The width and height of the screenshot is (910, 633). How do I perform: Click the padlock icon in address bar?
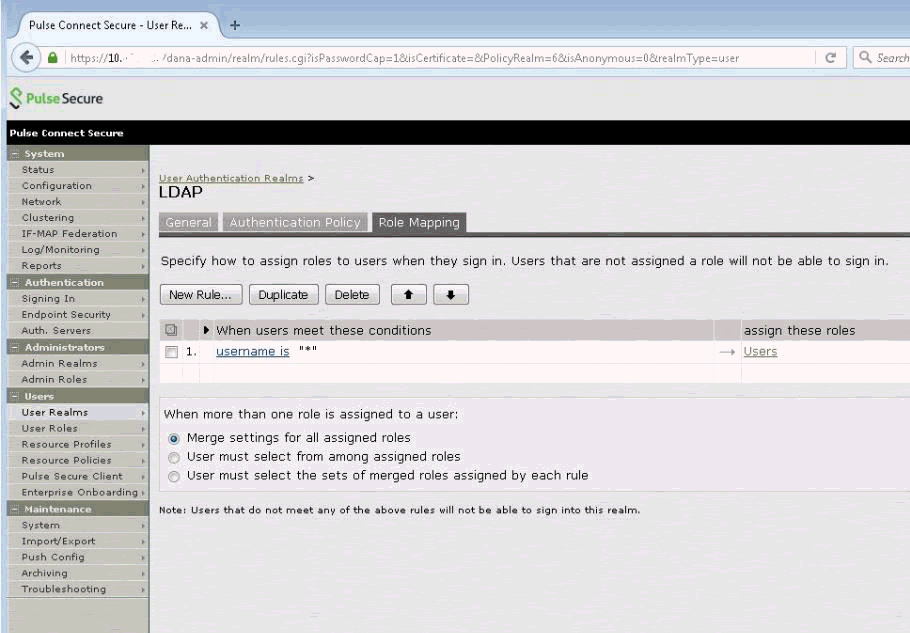[54, 58]
